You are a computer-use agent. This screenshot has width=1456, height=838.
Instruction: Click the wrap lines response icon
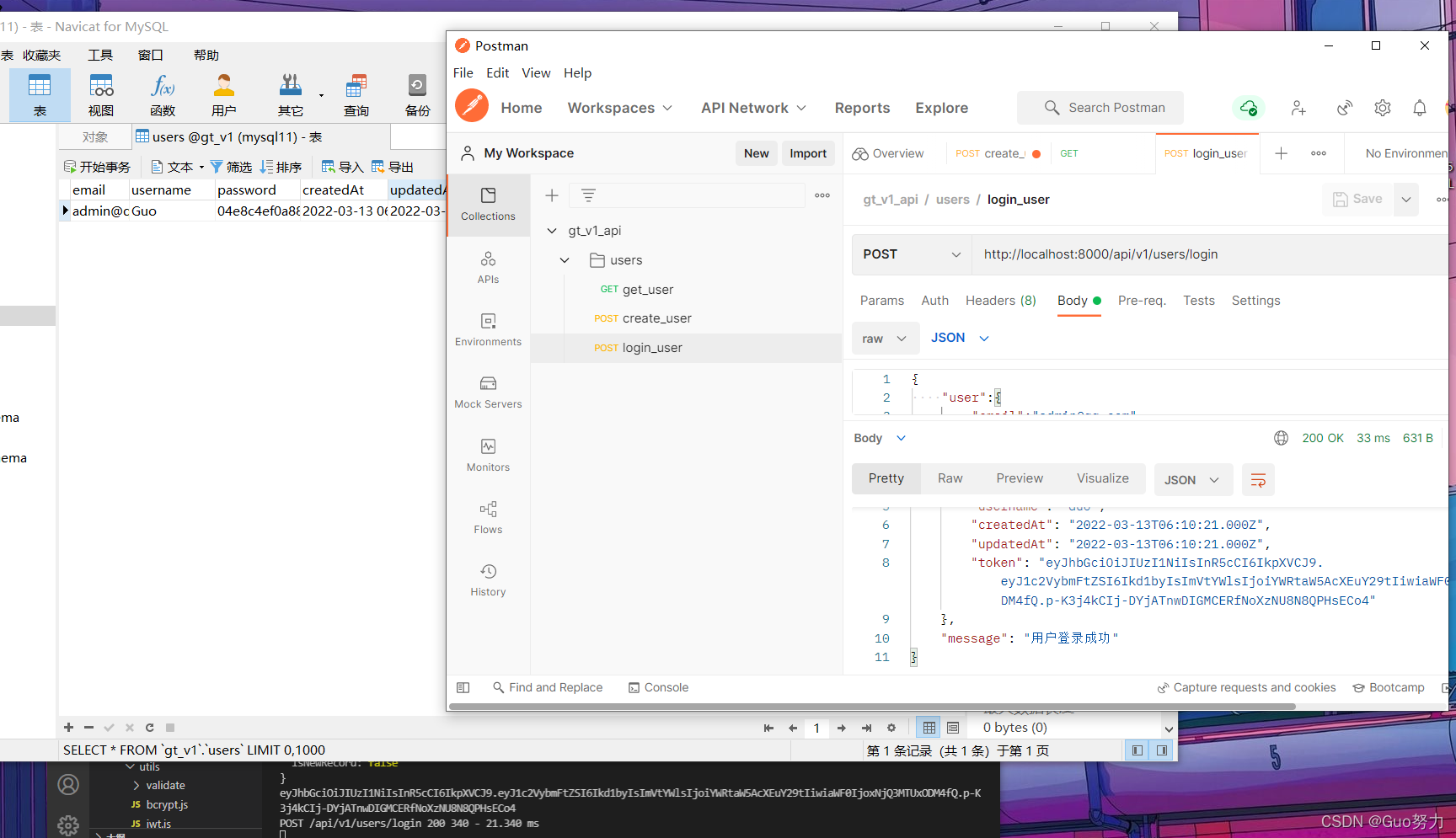click(x=1258, y=480)
